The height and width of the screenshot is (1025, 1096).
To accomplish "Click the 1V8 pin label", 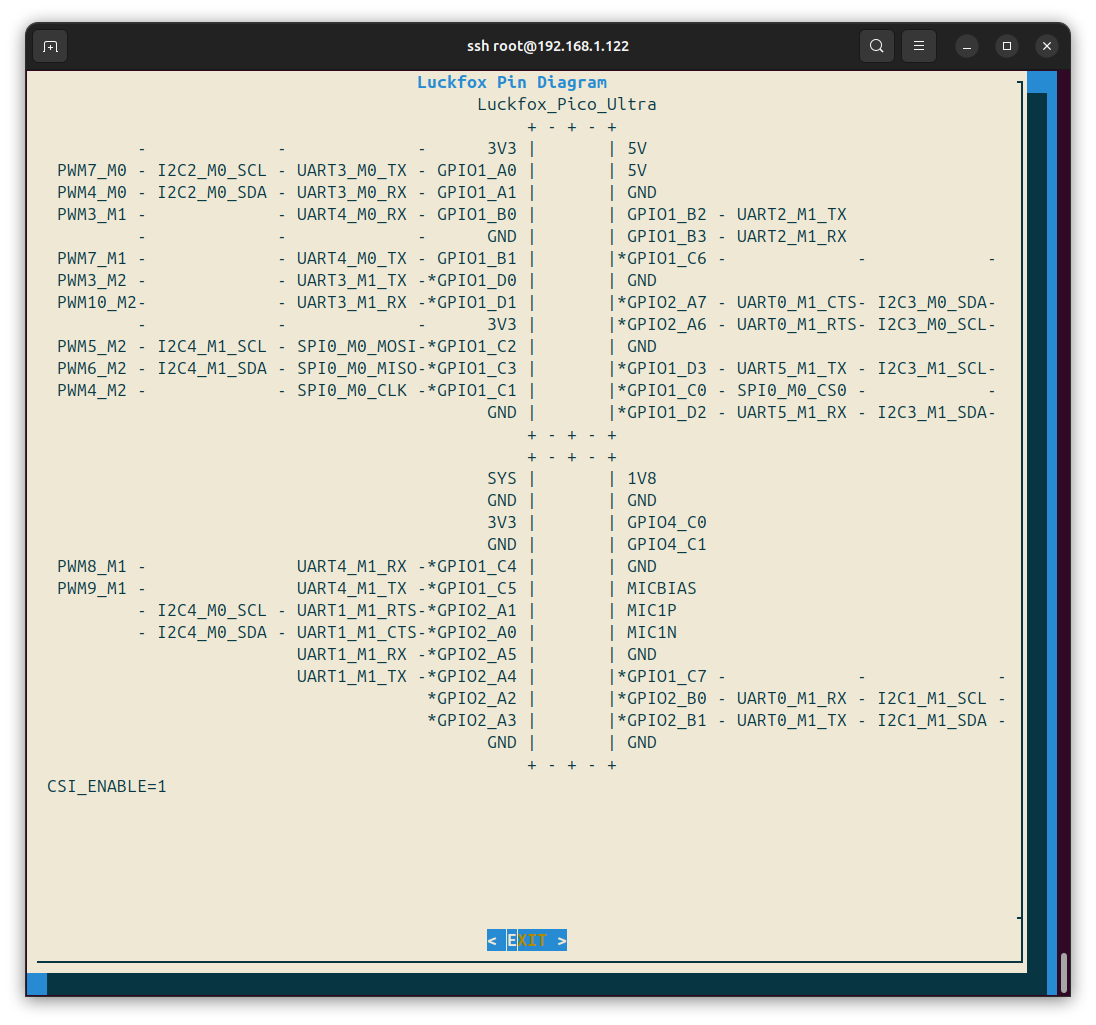I will coord(642,479).
